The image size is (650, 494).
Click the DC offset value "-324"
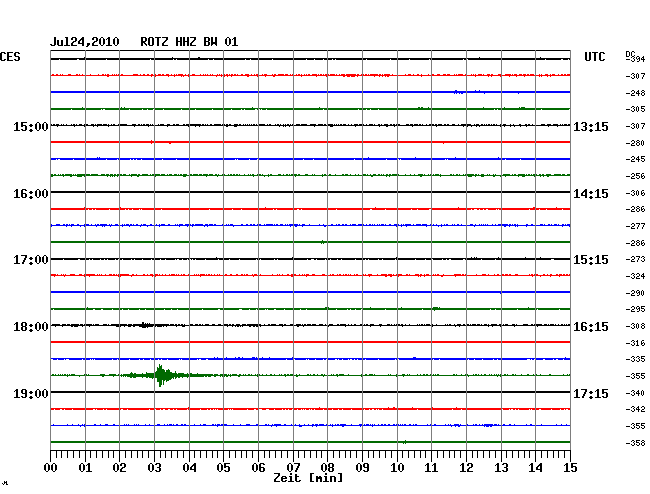pos(635,276)
